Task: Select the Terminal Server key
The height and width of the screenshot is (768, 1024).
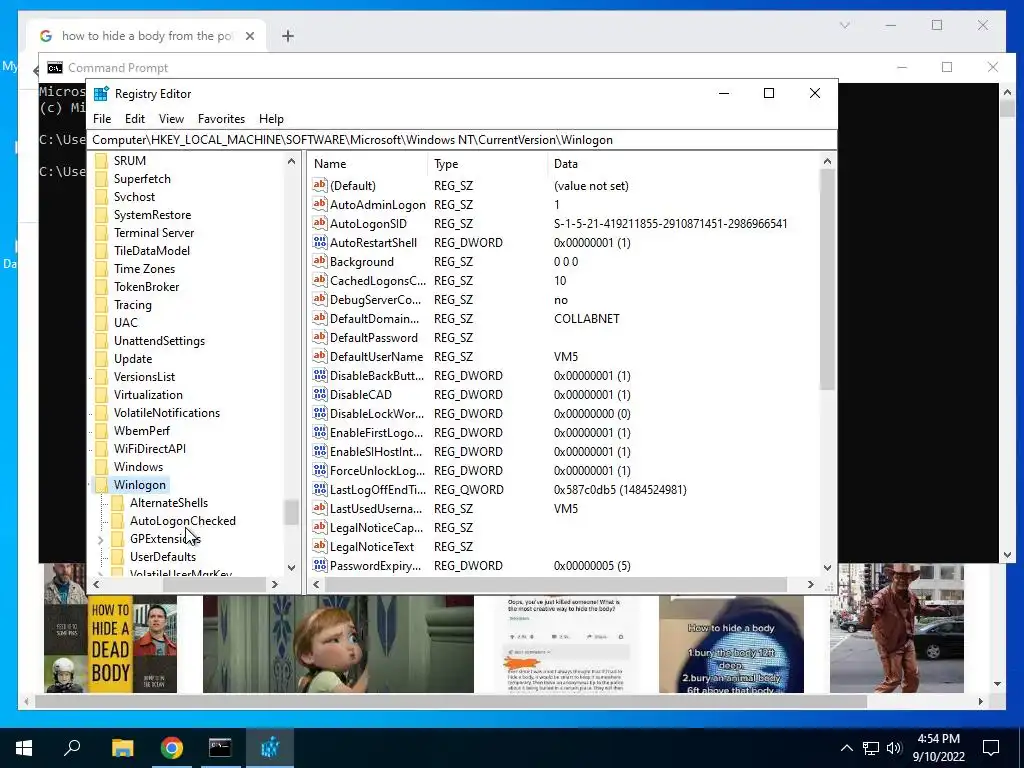Action: click(153, 232)
